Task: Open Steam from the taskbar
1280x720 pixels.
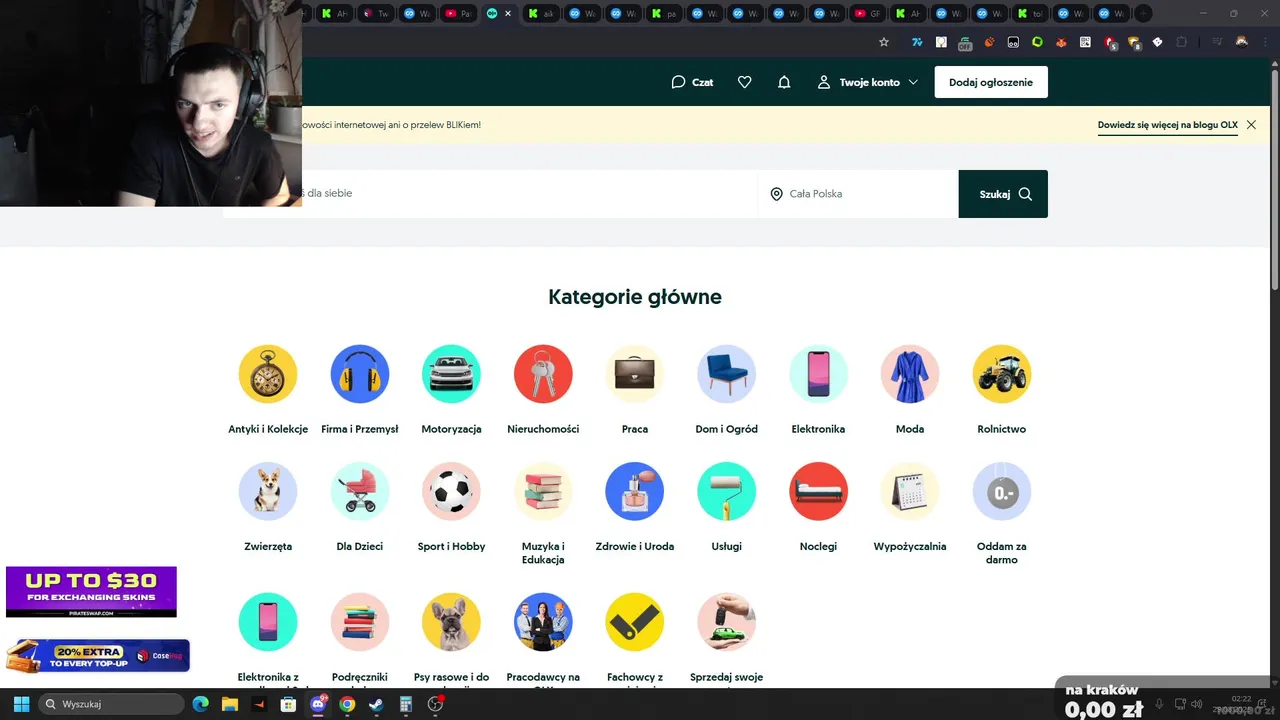Action: click(376, 704)
